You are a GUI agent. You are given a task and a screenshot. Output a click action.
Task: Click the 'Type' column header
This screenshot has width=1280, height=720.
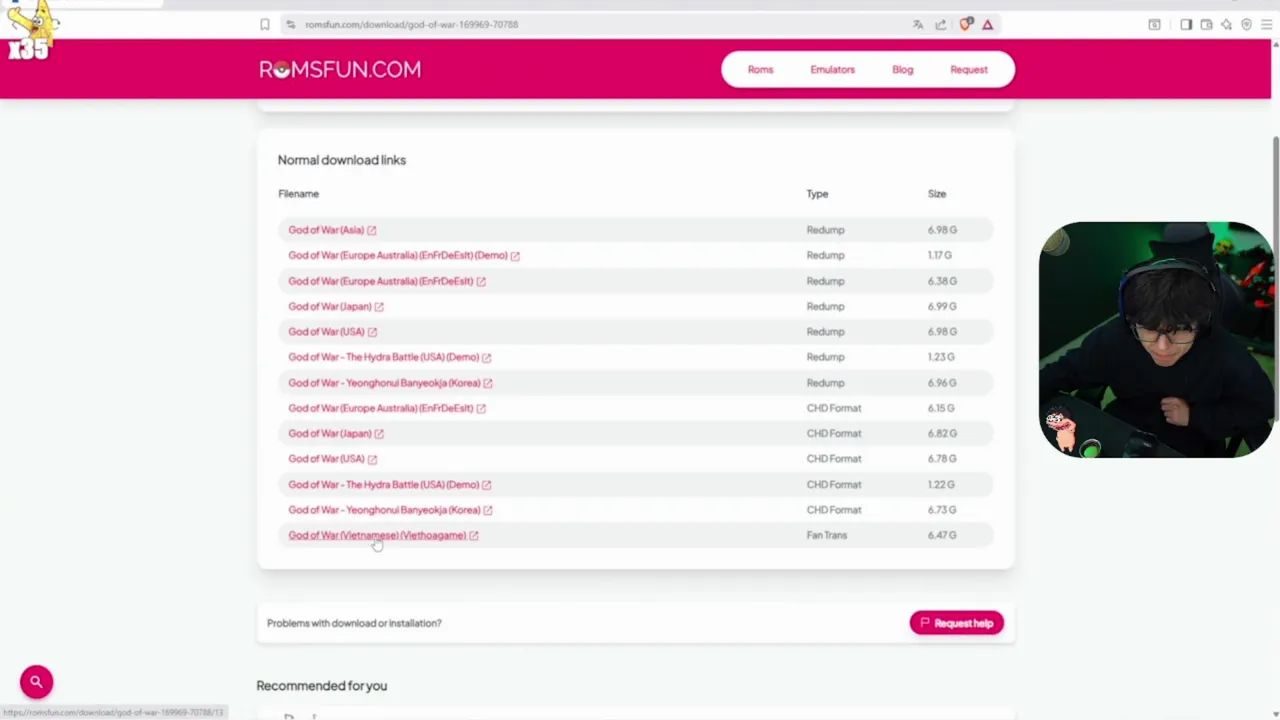[x=817, y=194]
